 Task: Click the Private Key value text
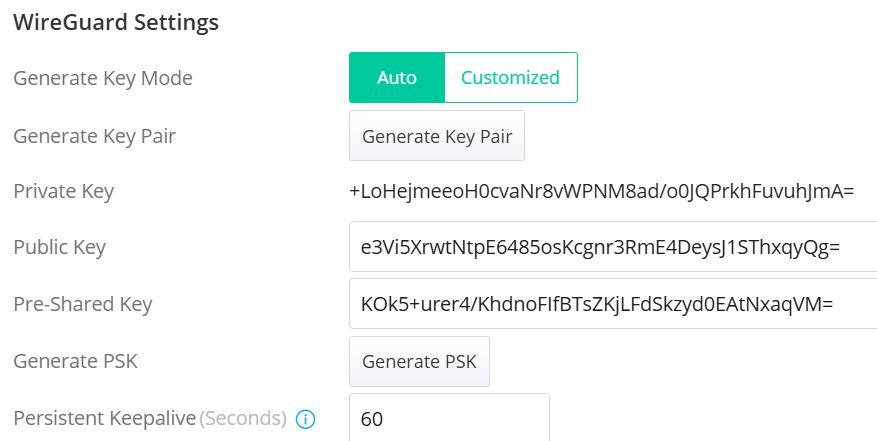click(x=601, y=190)
